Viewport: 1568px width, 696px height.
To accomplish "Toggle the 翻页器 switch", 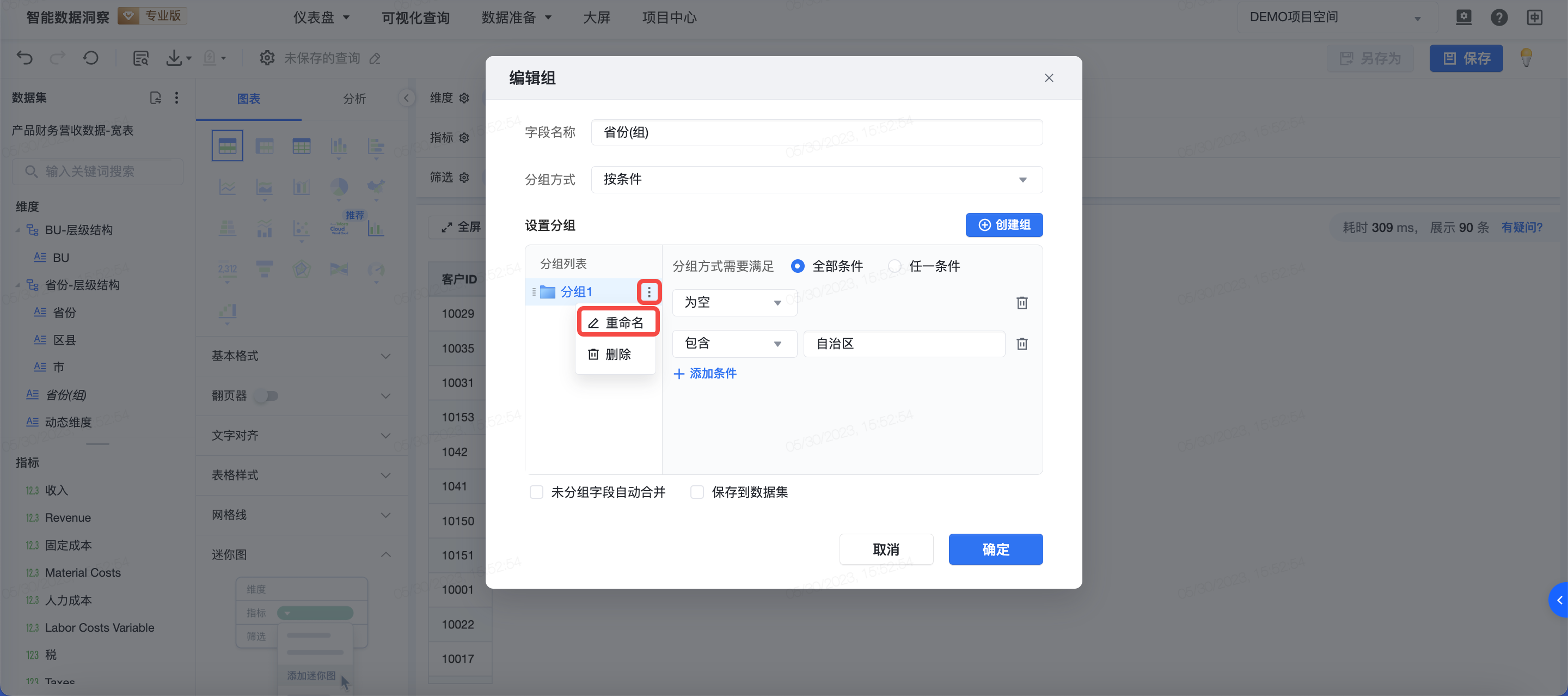I will pos(267,396).
